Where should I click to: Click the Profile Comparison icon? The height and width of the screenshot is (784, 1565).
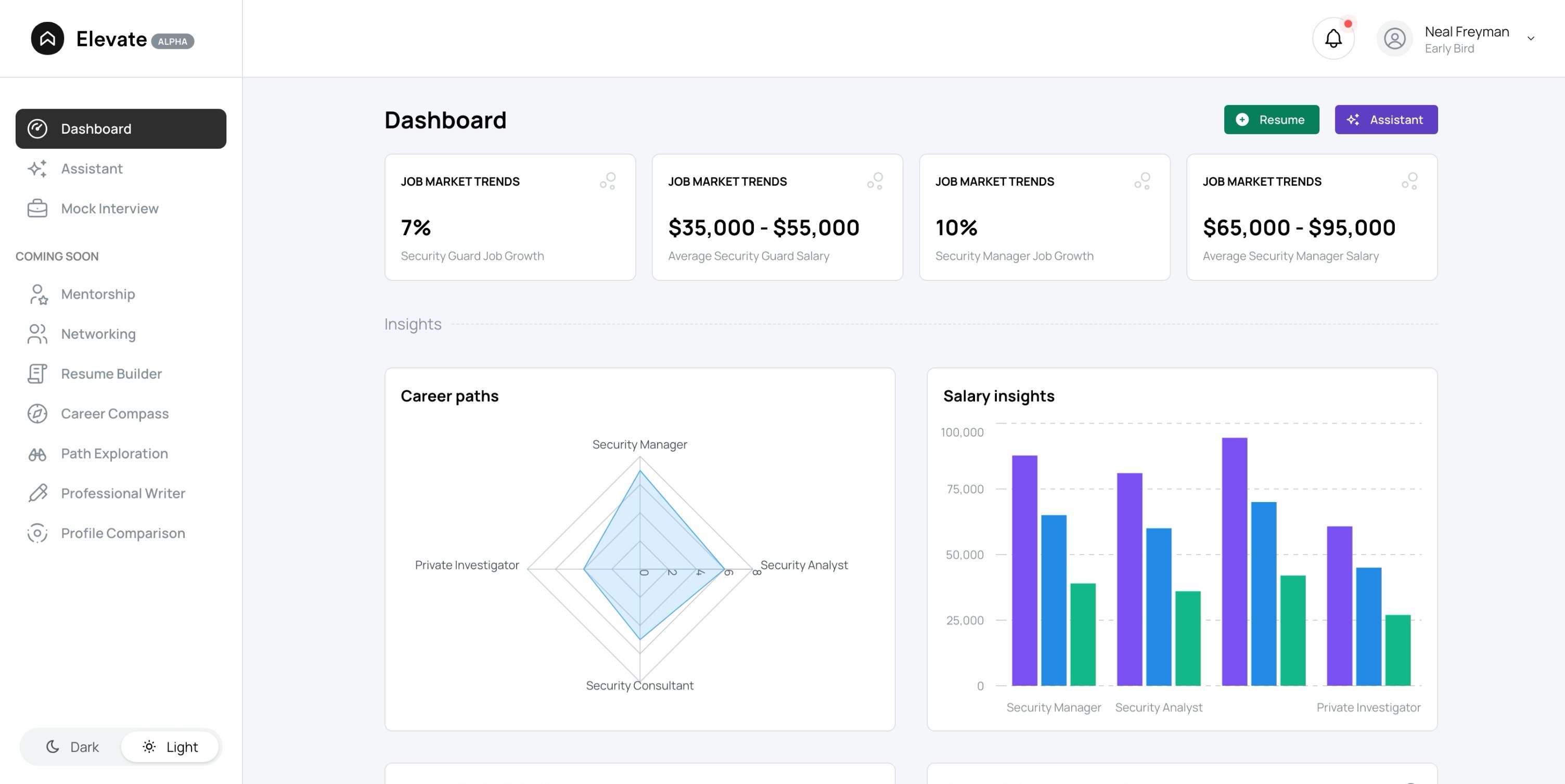(37, 533)
